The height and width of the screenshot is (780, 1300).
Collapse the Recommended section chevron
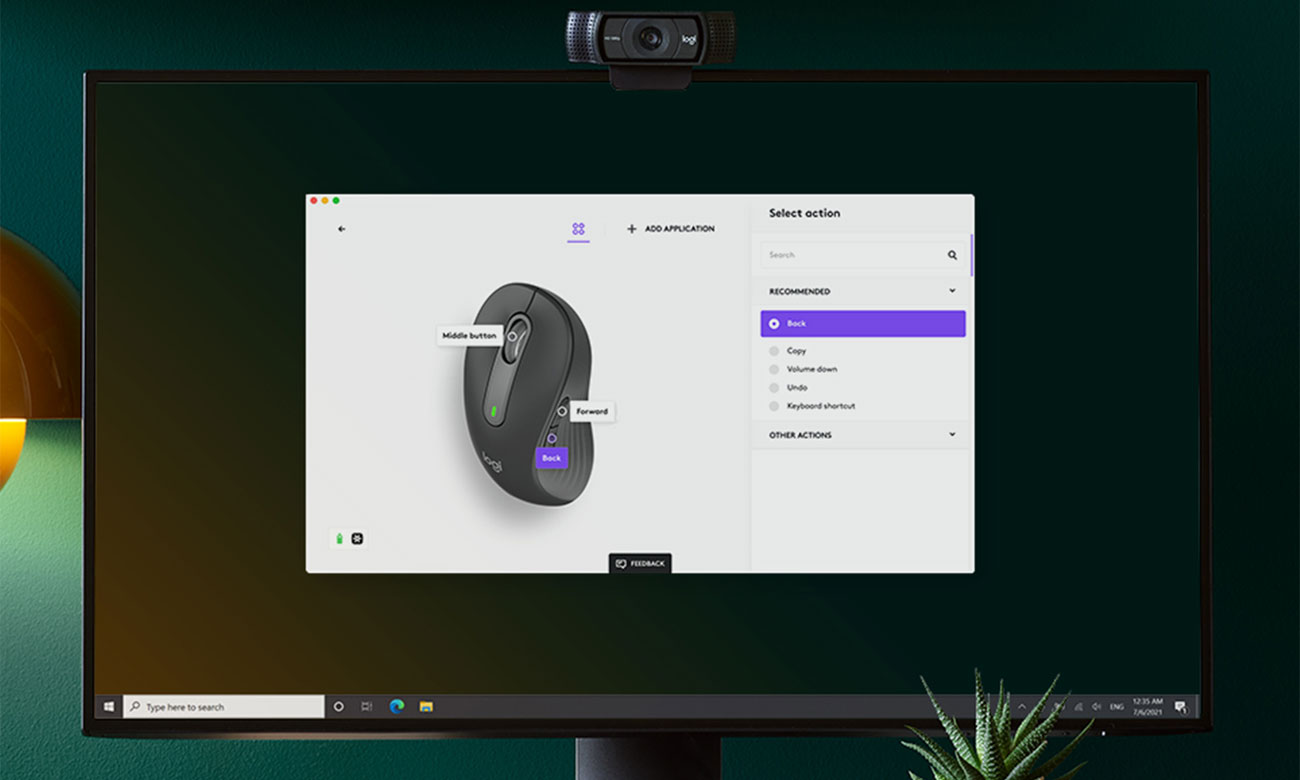(x=951, y=291)
